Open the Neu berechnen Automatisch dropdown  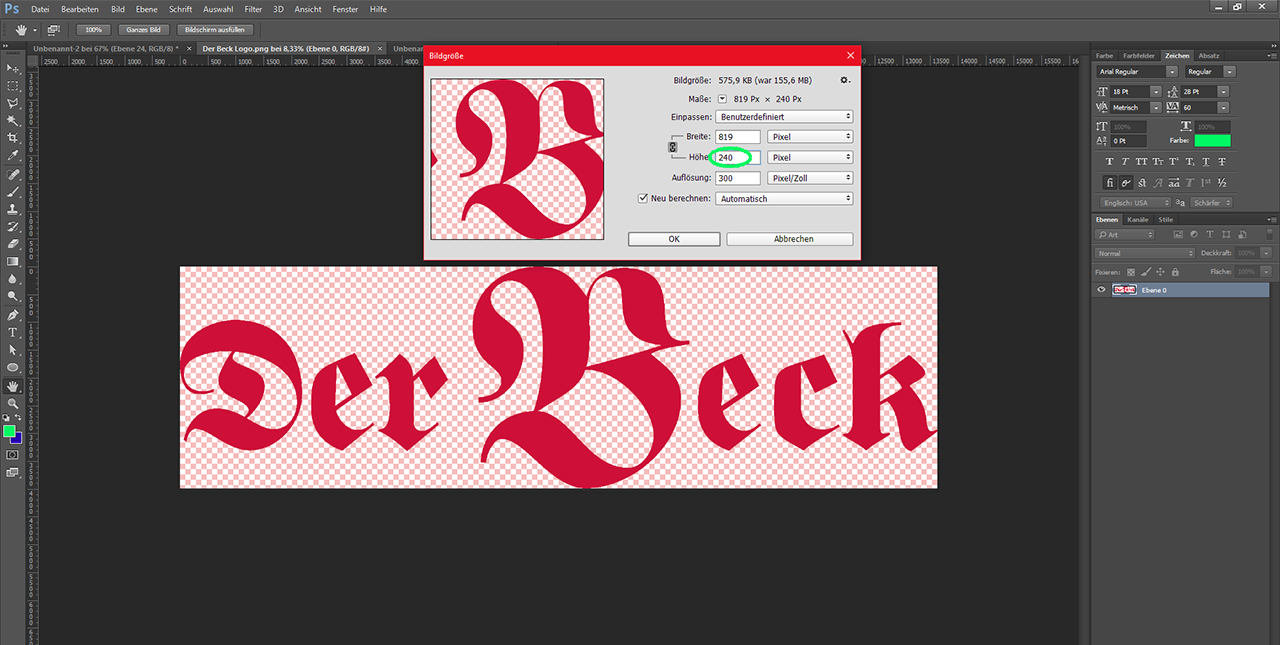click(784, 199)
